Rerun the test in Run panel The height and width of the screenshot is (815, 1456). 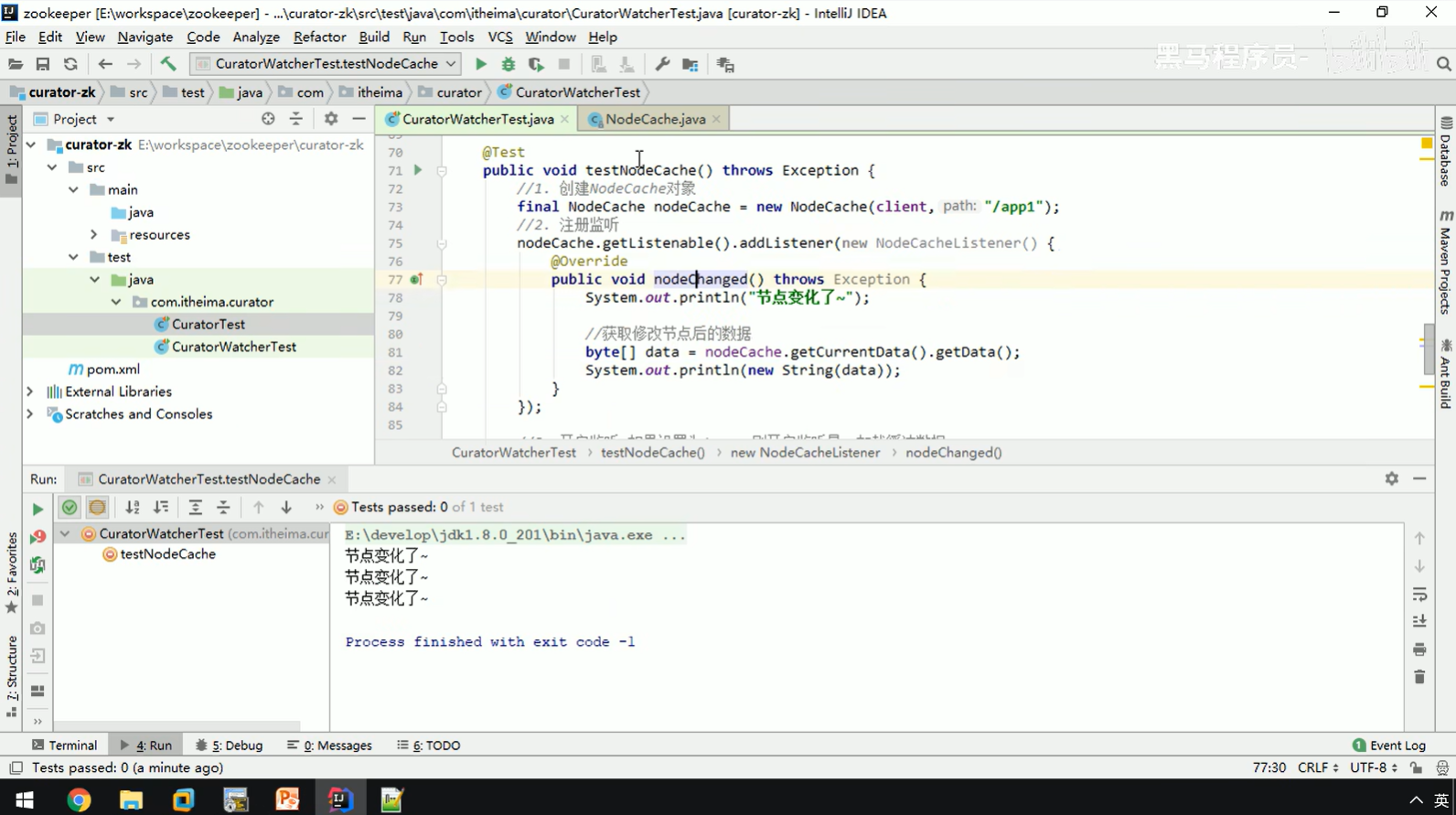(37, 509)
